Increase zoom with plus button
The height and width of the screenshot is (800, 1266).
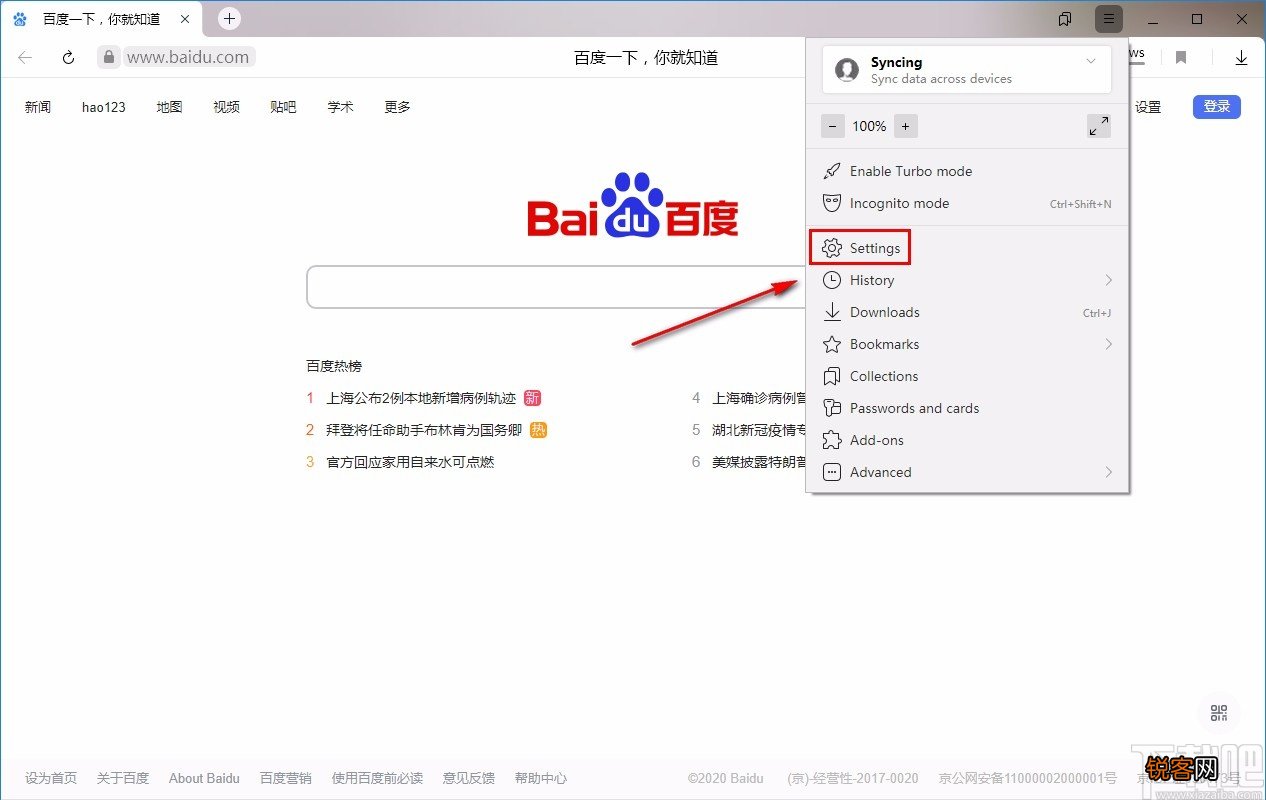pos(905,126)
